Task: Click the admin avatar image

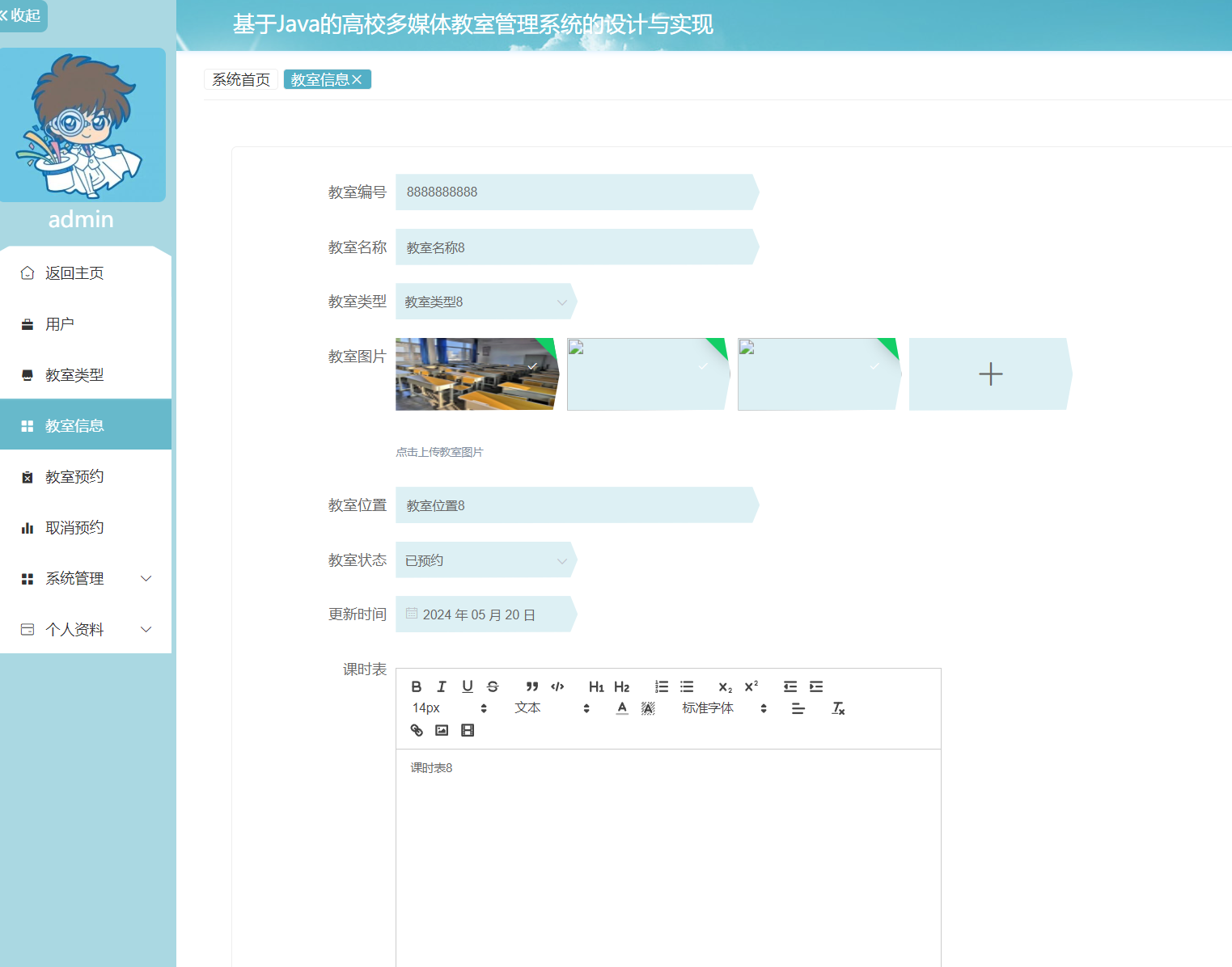Action: 83,125
